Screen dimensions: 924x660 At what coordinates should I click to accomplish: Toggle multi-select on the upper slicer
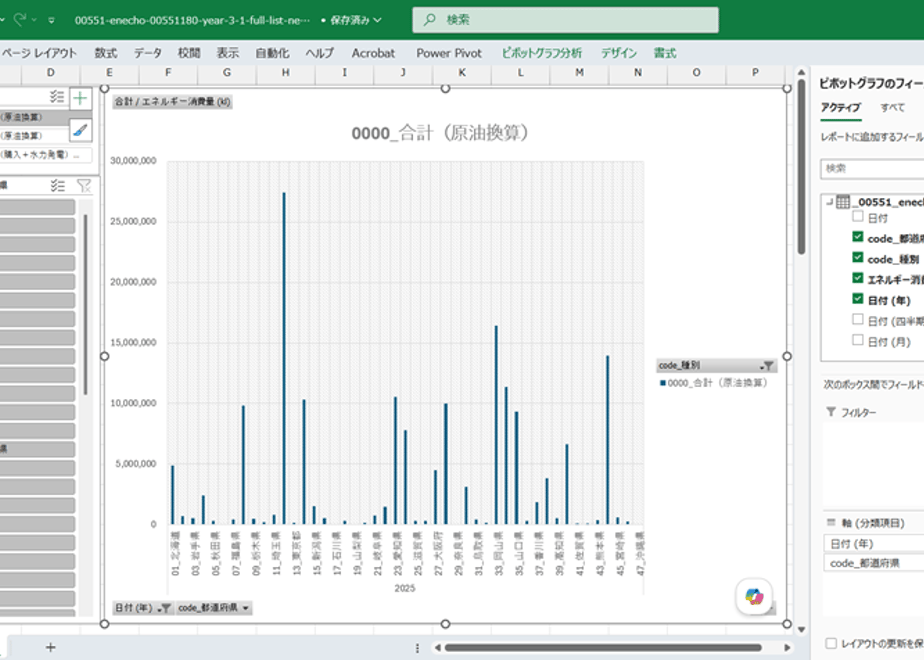tap(57, 97)
